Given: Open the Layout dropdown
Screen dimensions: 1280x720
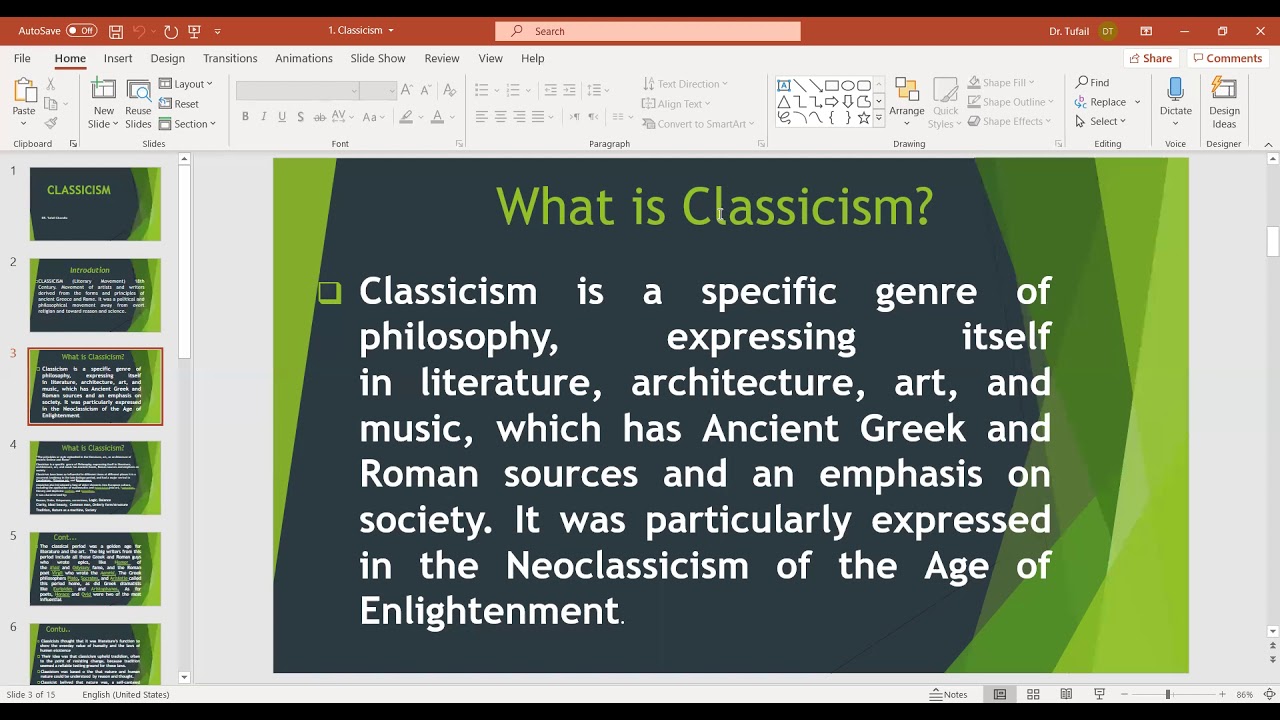Looking at the screenshot, I should point(186,84).
